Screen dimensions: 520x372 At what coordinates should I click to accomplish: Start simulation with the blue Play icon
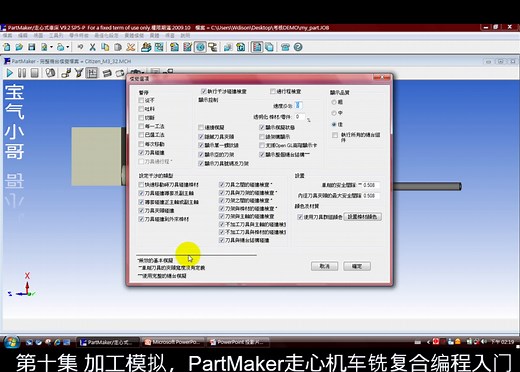tap(9, 73)
